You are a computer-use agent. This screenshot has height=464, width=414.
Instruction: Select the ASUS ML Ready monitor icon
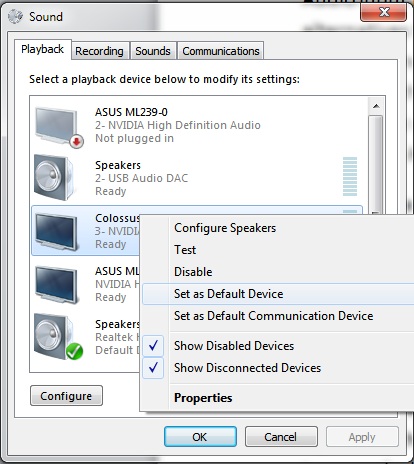coord(57,285)
